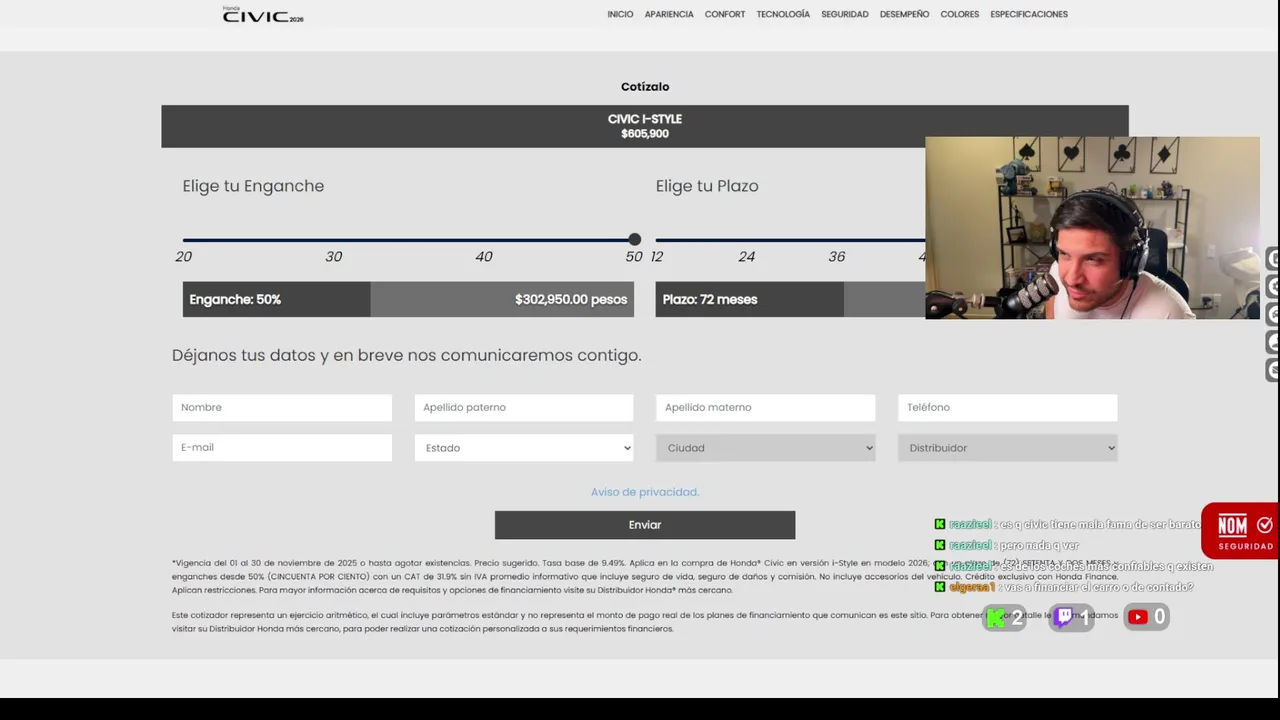Go to the DESEMPEÑO section
The width and height of the screenshot is (1280, 720).
coord(904,14)
